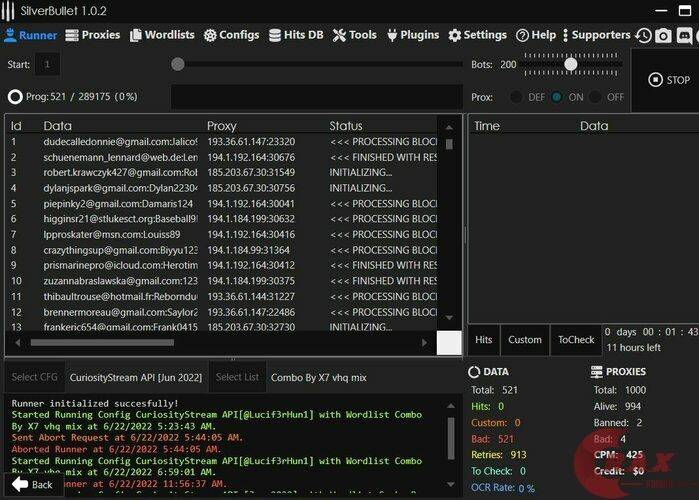Go to the Configs tab

[231, 35]
